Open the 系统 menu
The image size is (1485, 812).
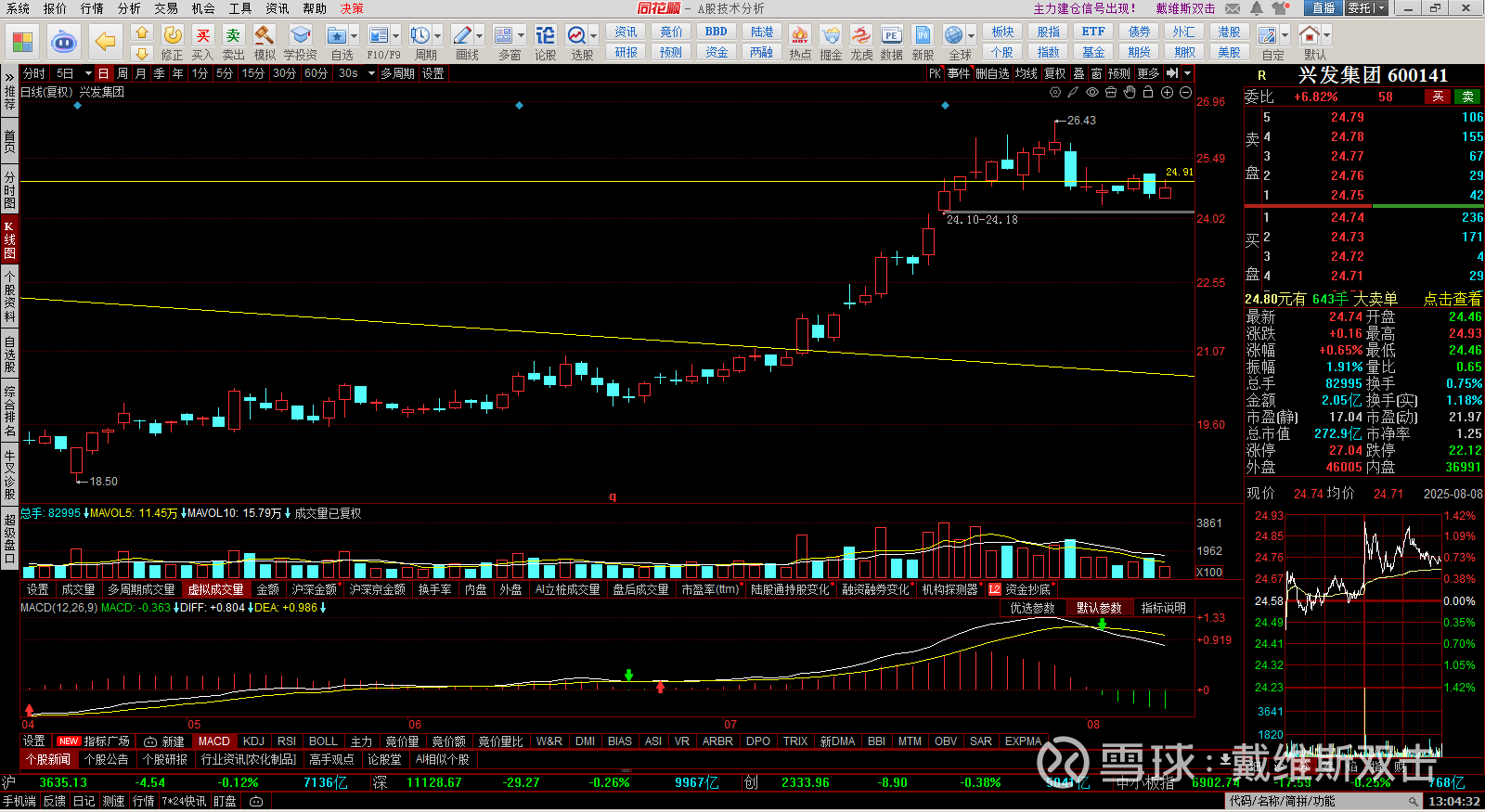click(x=18, y=8)
